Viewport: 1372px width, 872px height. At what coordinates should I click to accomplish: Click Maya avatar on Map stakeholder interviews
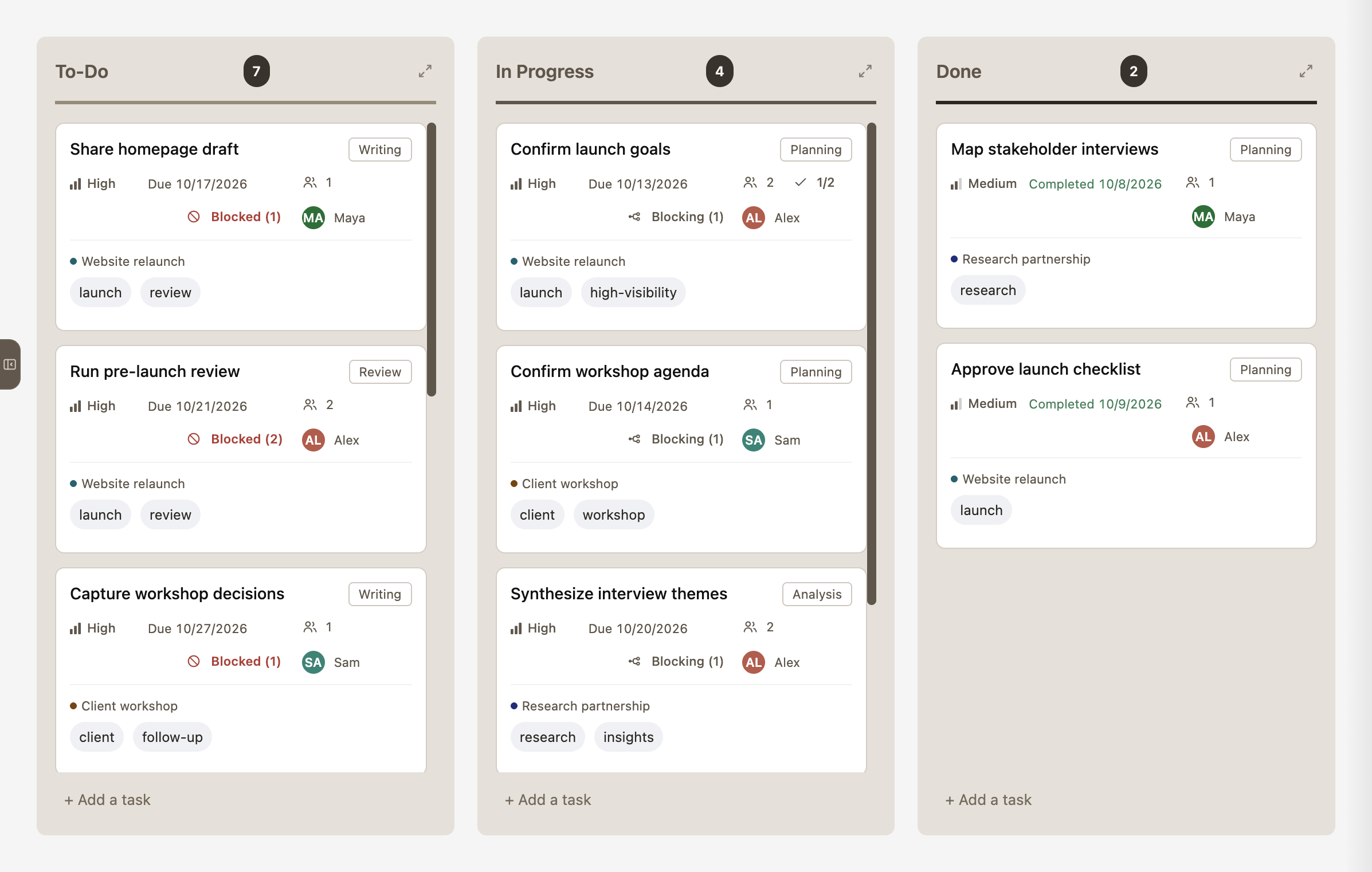point(1203,217)
